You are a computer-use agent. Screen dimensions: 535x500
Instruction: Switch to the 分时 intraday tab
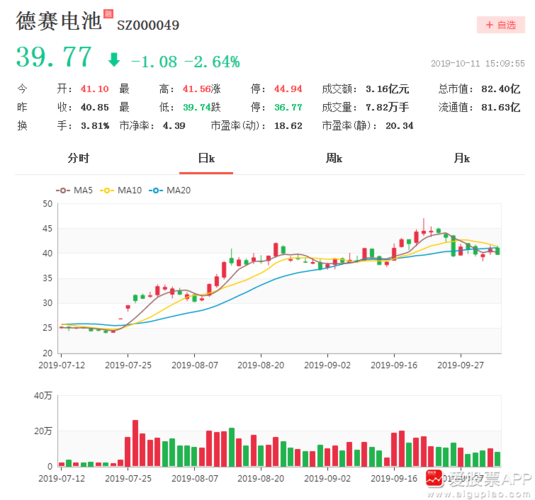coord(78,158)
